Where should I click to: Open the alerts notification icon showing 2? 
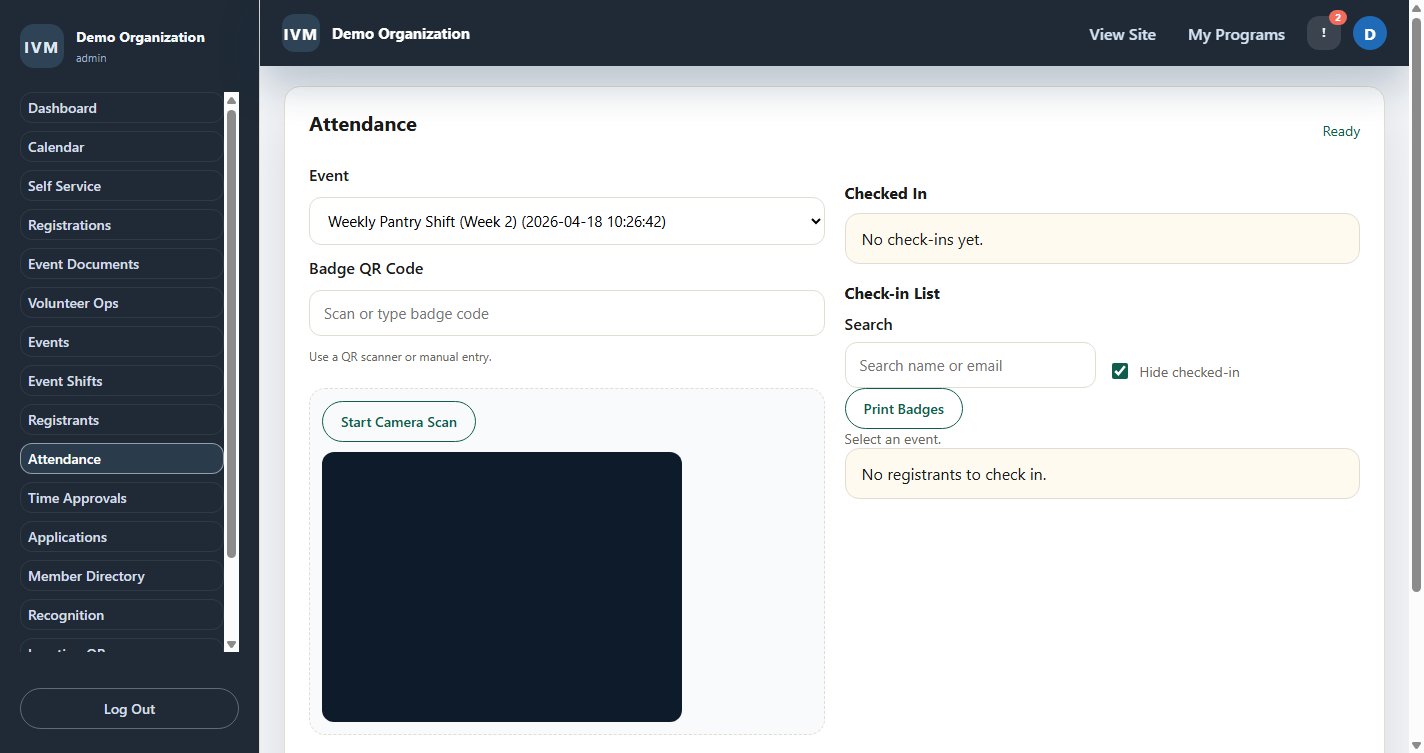coord(1323,32)
